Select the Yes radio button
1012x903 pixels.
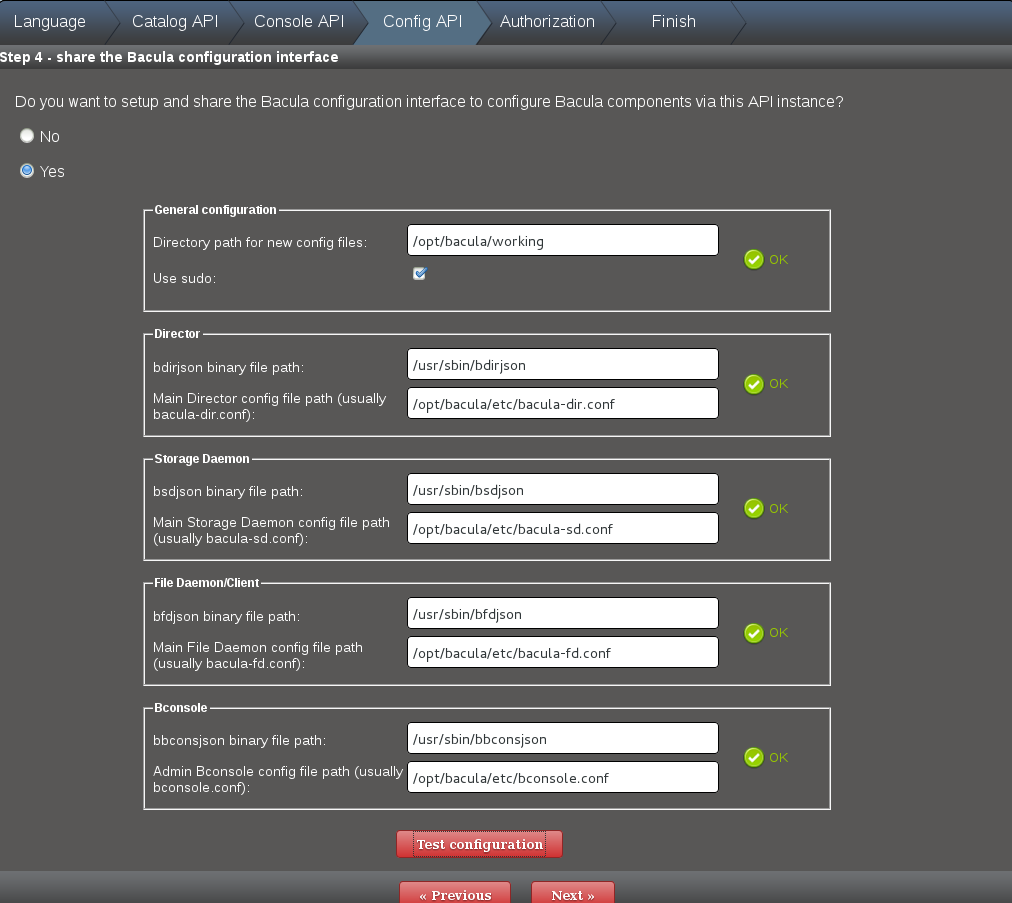26,170
